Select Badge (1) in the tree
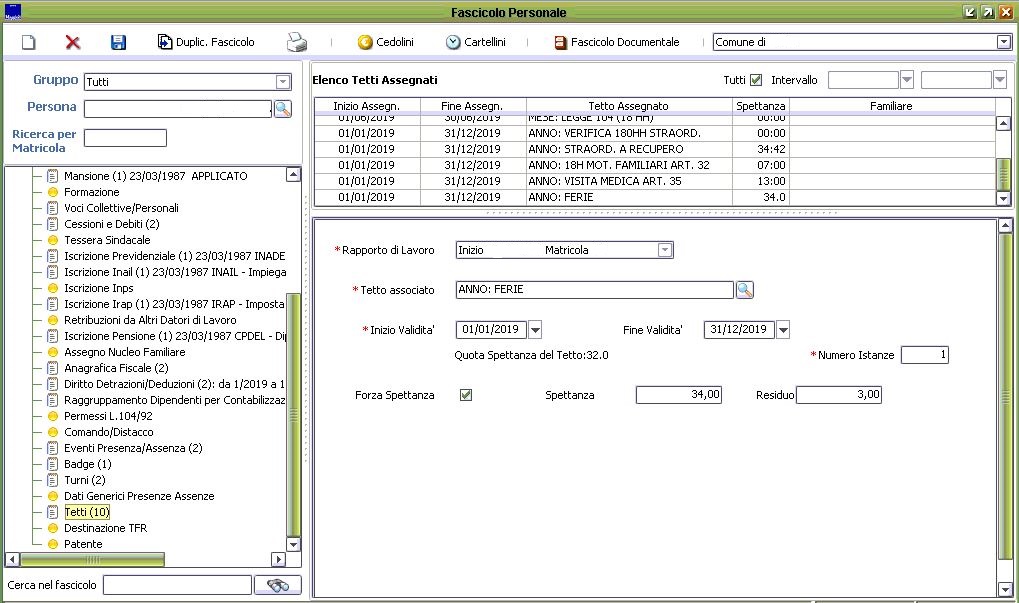Screen dimensions: 1019x603 87,464
